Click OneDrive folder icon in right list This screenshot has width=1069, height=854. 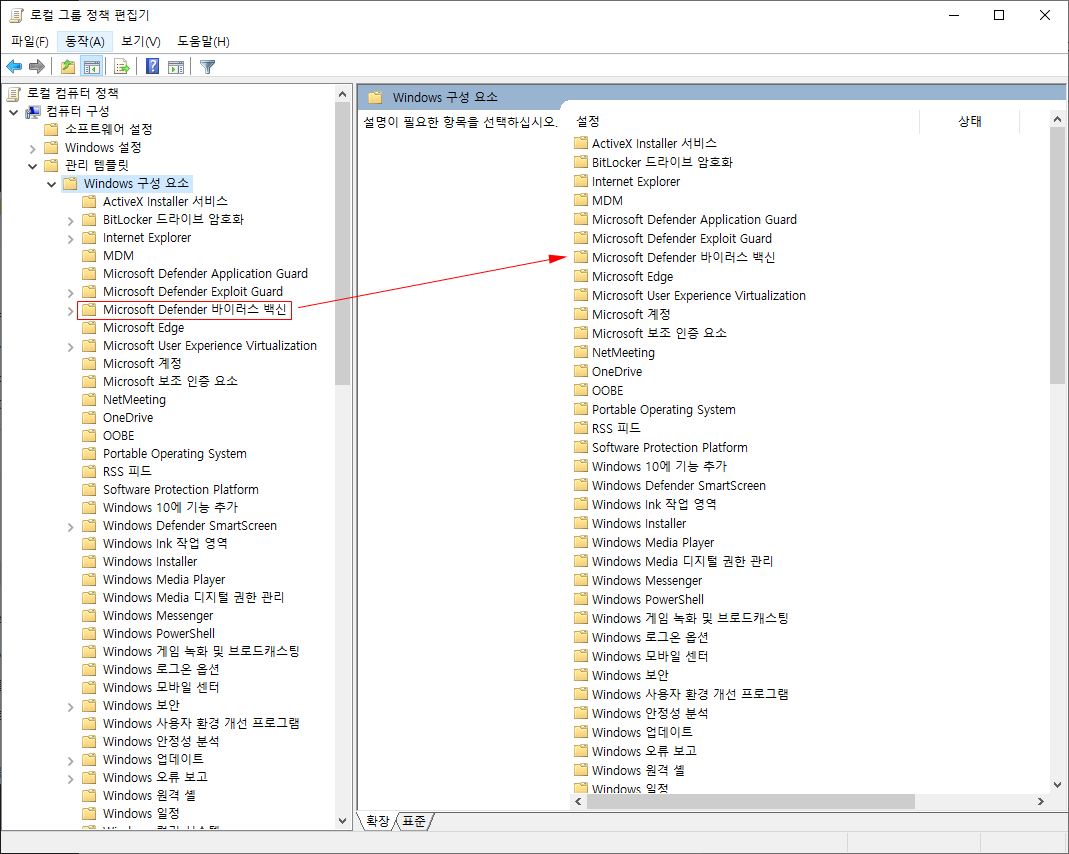click(581, 371)
